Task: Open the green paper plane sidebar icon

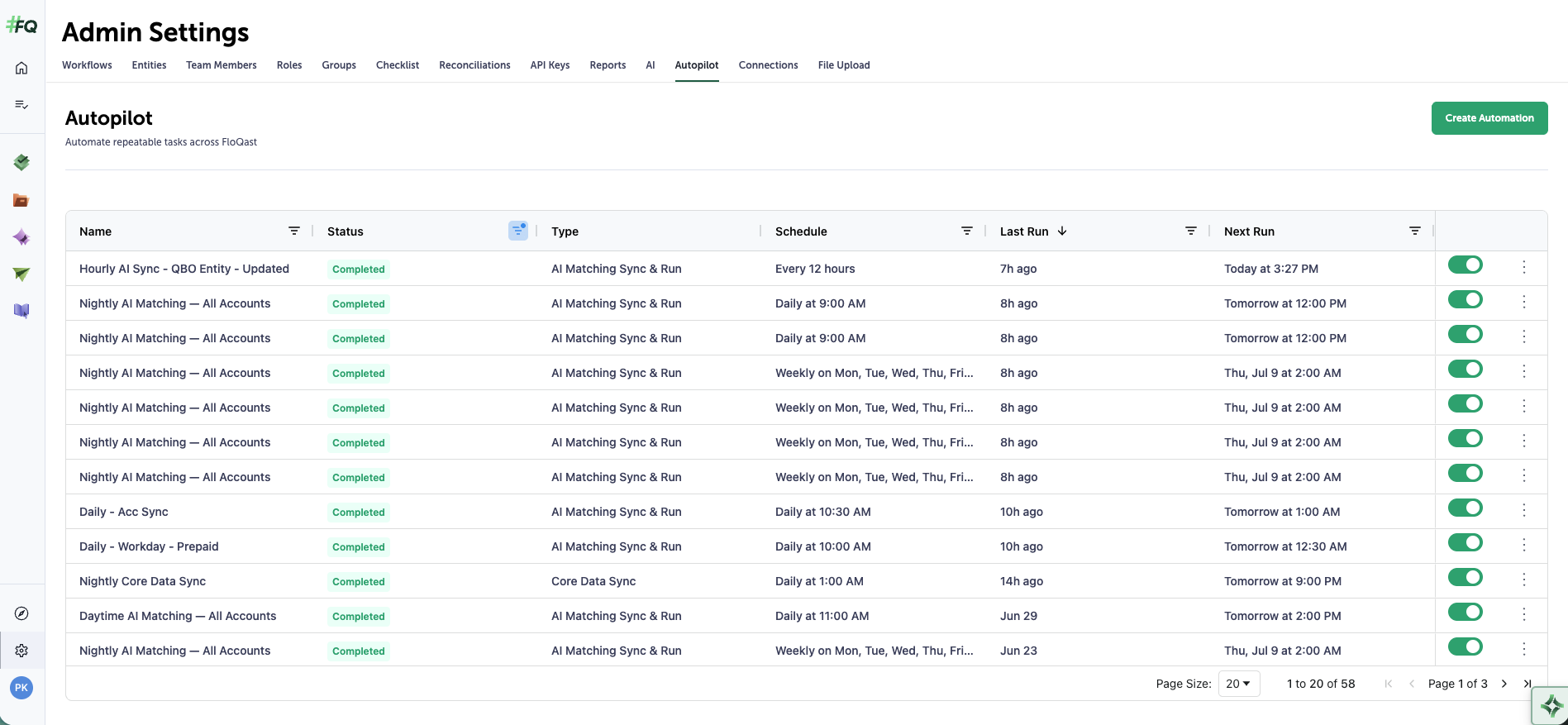Action: click(21, 274)
